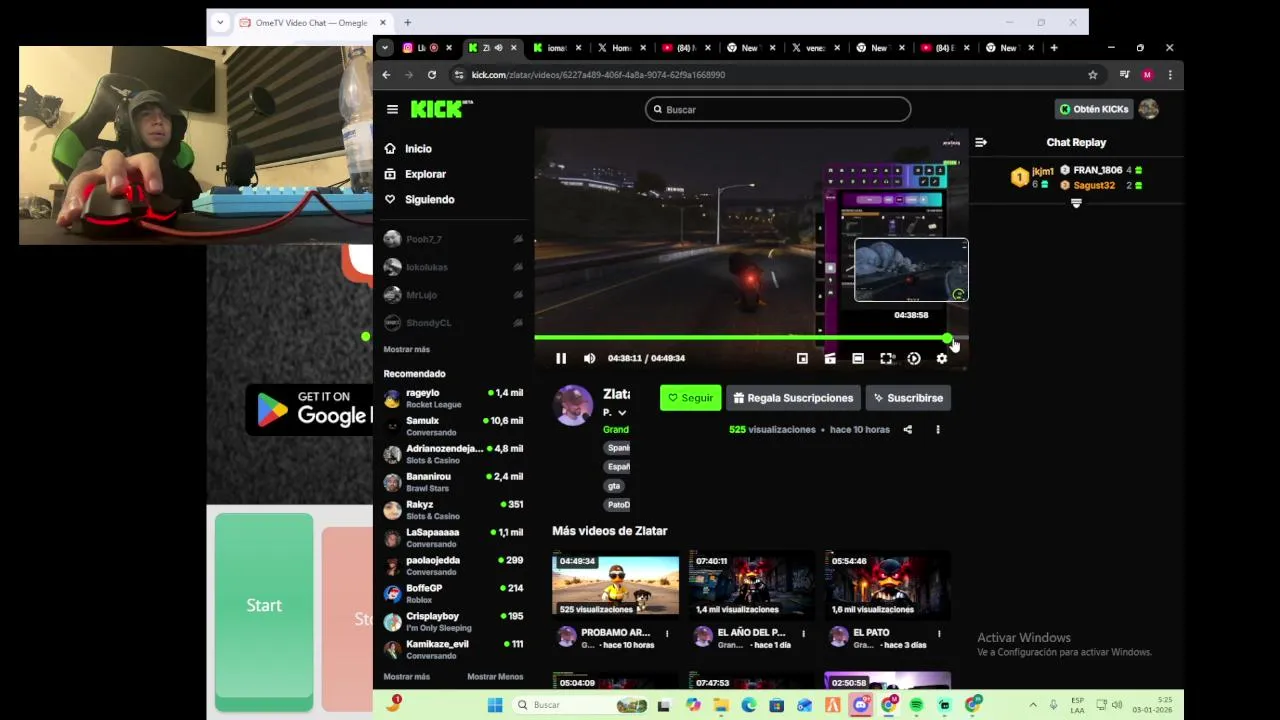Open the Kick hamburger sidebar menu
This screenshot has height=720, width=1280.
click(392, 109)
